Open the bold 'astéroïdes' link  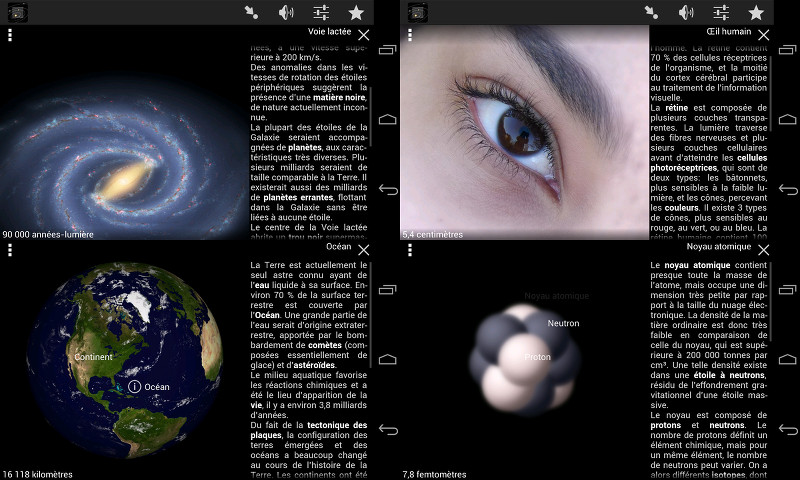pos(314,365)
